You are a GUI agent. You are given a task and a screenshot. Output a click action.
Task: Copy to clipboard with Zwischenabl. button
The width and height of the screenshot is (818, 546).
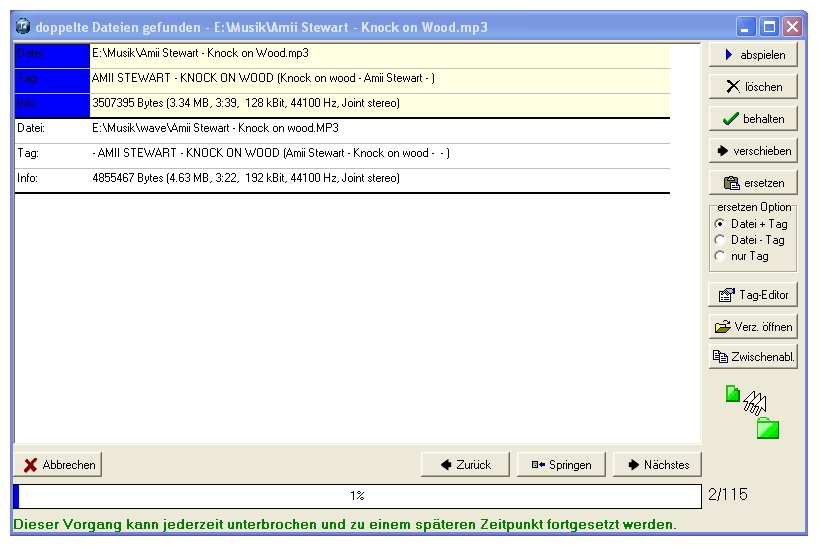coord(753,357)
